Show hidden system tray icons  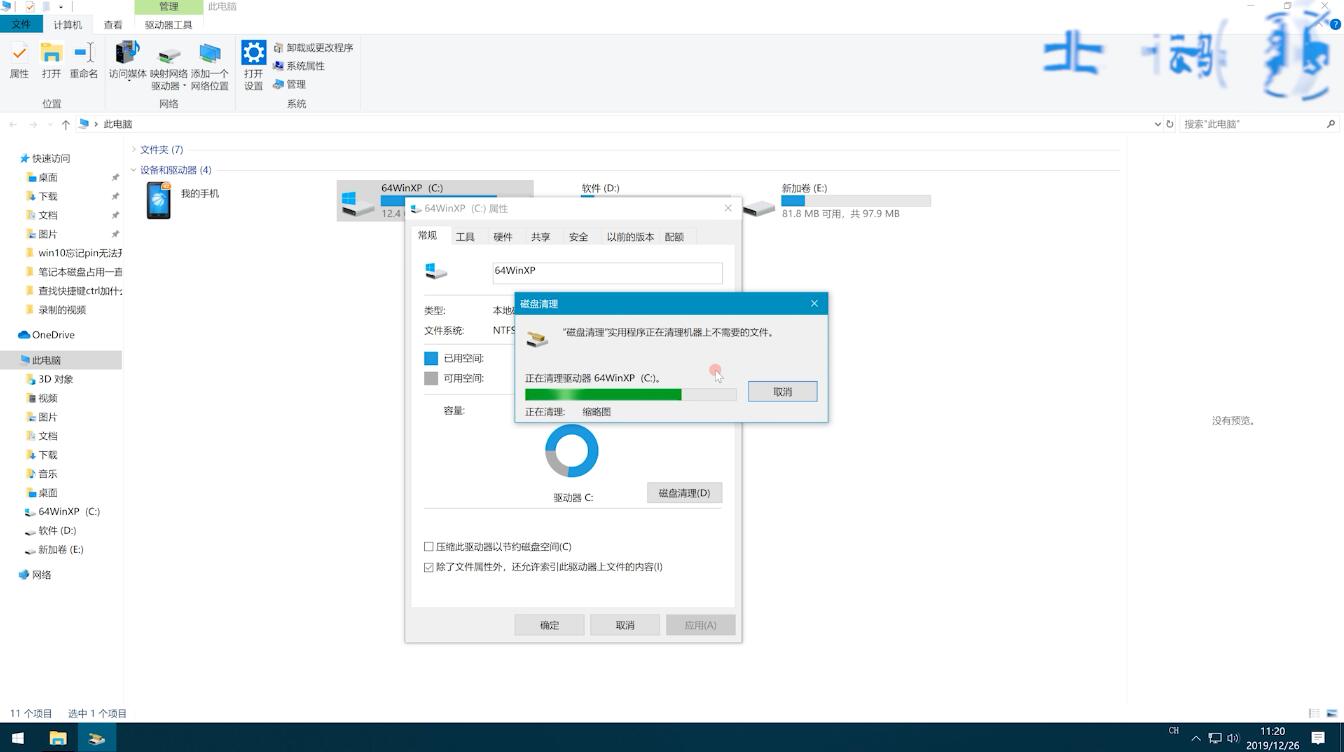[x=1196, y=739]
